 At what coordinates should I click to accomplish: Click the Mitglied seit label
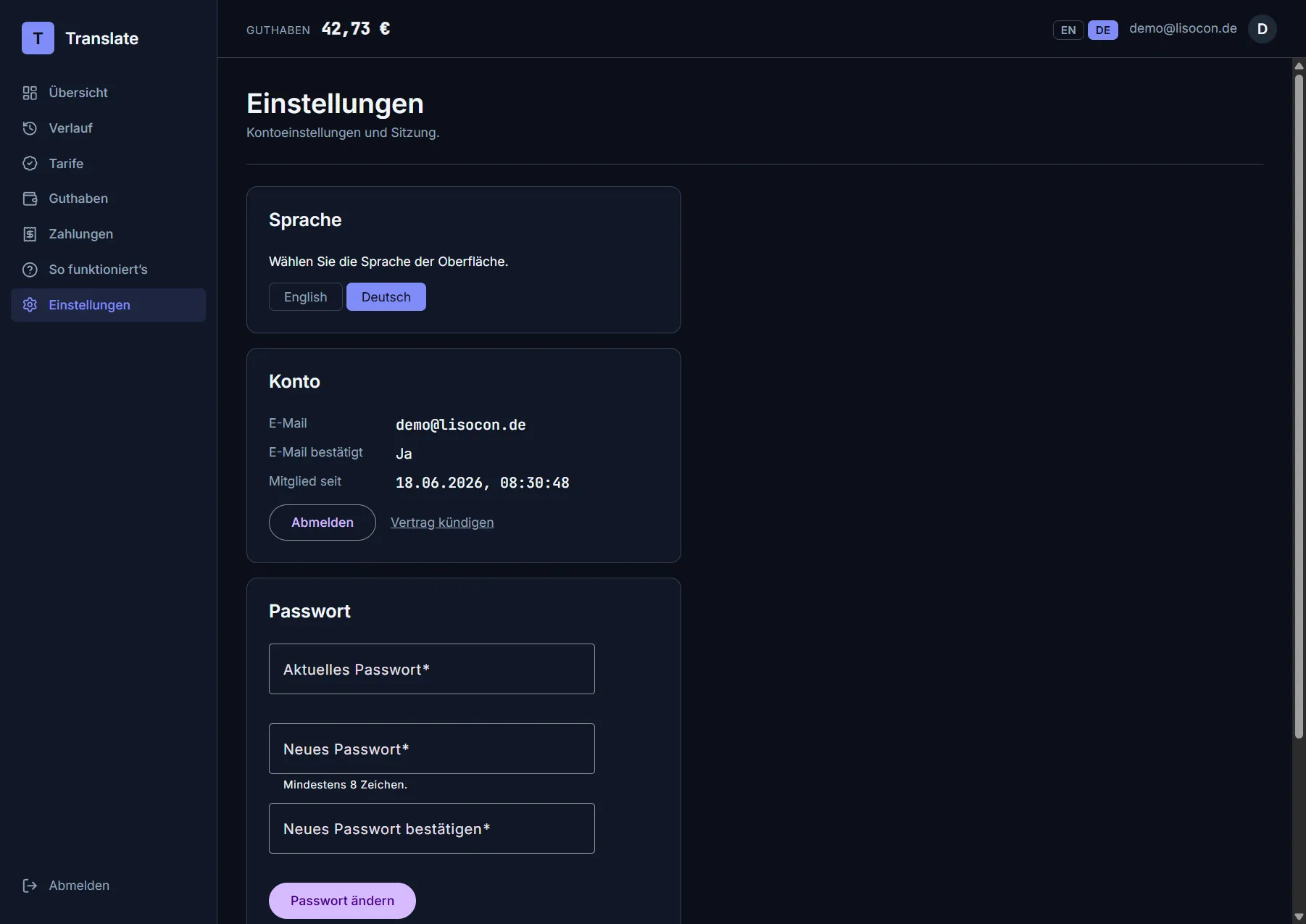click(305, 481)
